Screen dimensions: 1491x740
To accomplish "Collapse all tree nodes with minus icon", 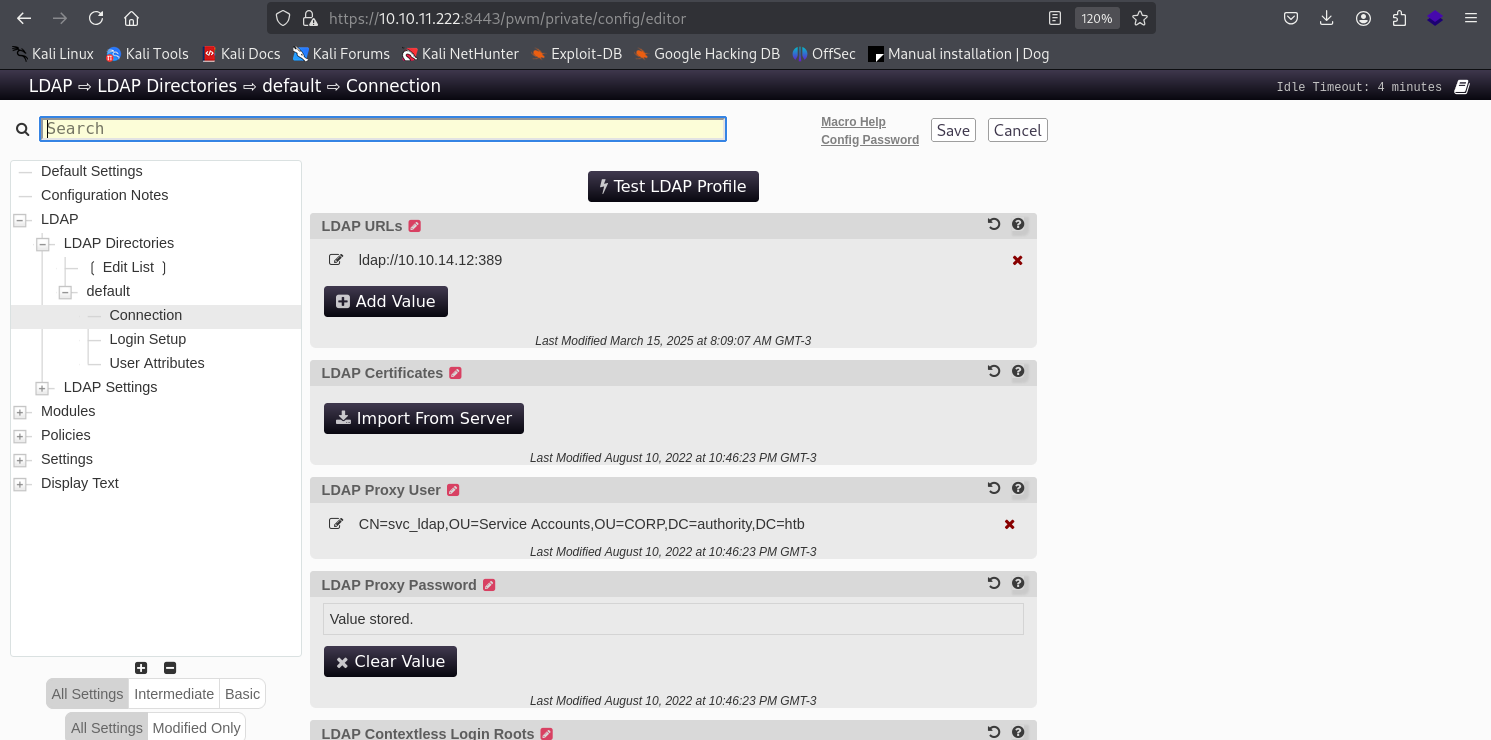I will 170,668.
